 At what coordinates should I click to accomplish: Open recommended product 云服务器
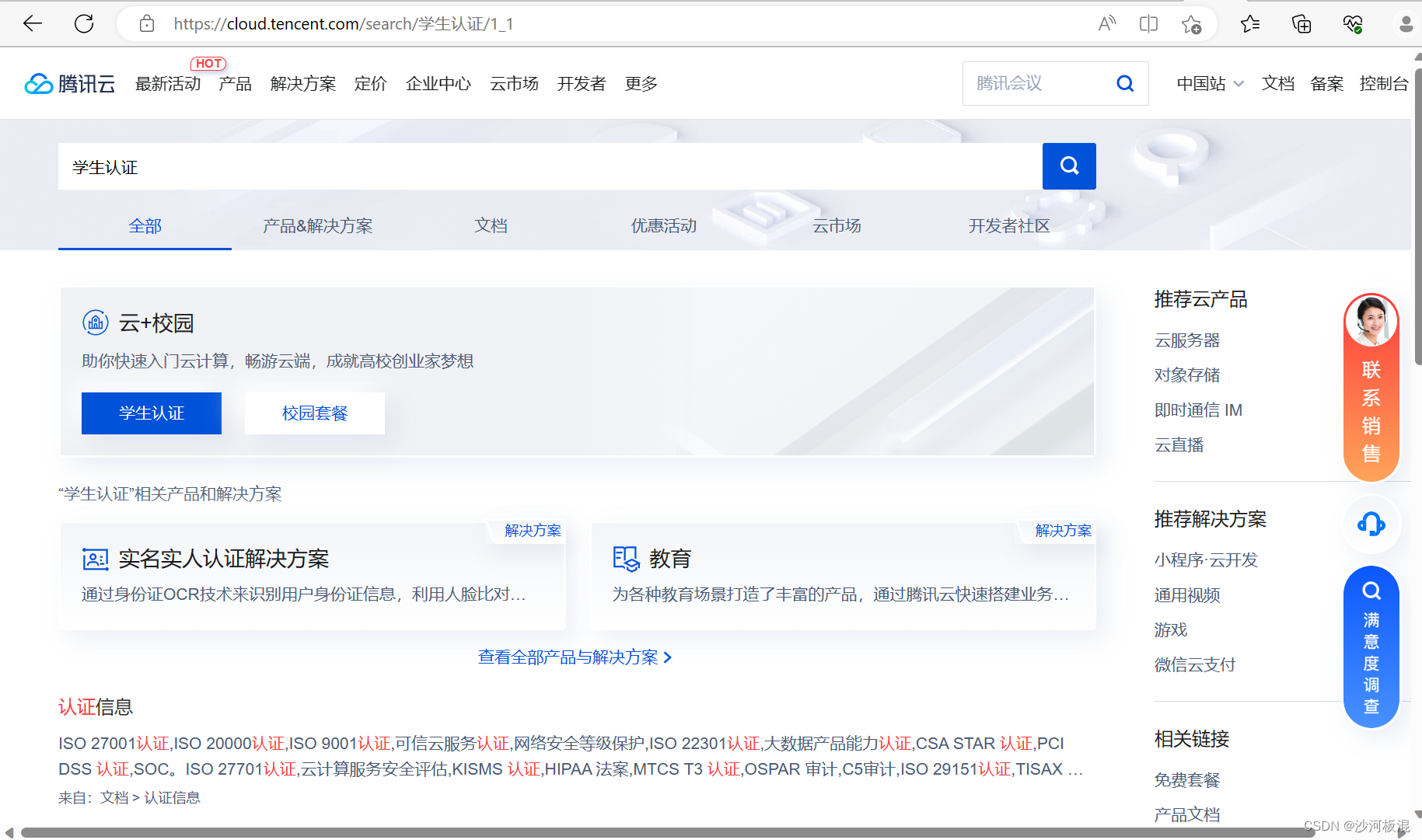(1187, 340)
